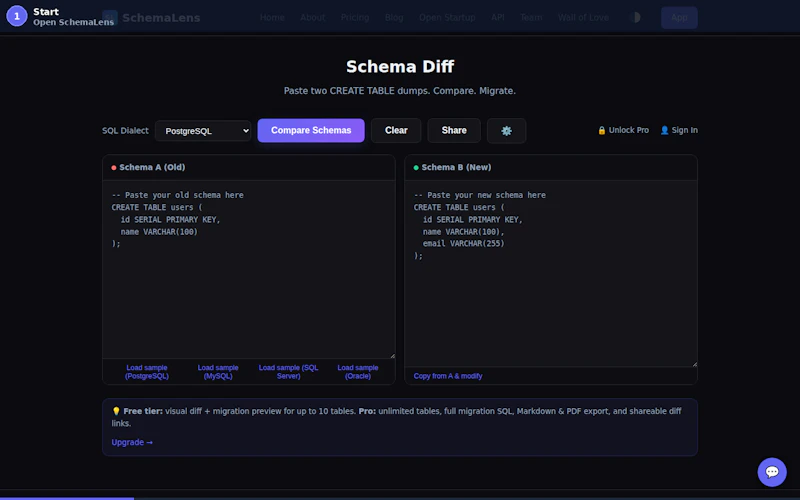The height and width of the screenshot is (500, 800).
Task: Click the App button in header
Action: (679, 17)
